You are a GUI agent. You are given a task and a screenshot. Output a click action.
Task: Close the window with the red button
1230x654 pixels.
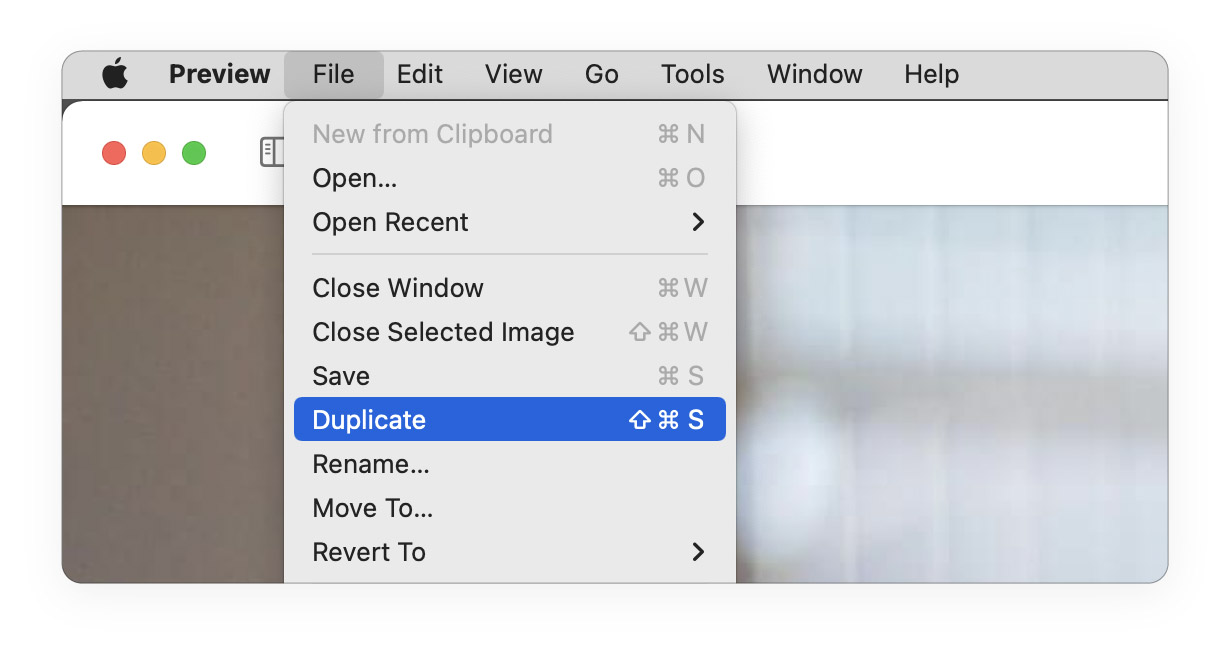(114, 153)
